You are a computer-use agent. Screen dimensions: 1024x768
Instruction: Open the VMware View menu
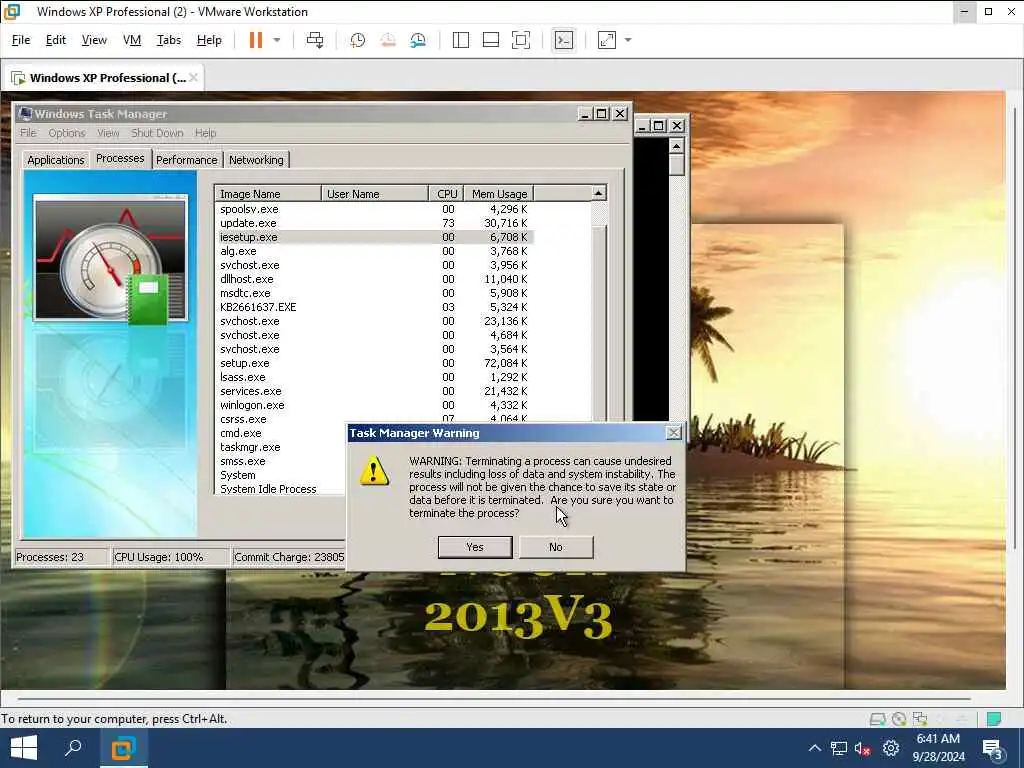pyautogui.click(x=94, y=40)
